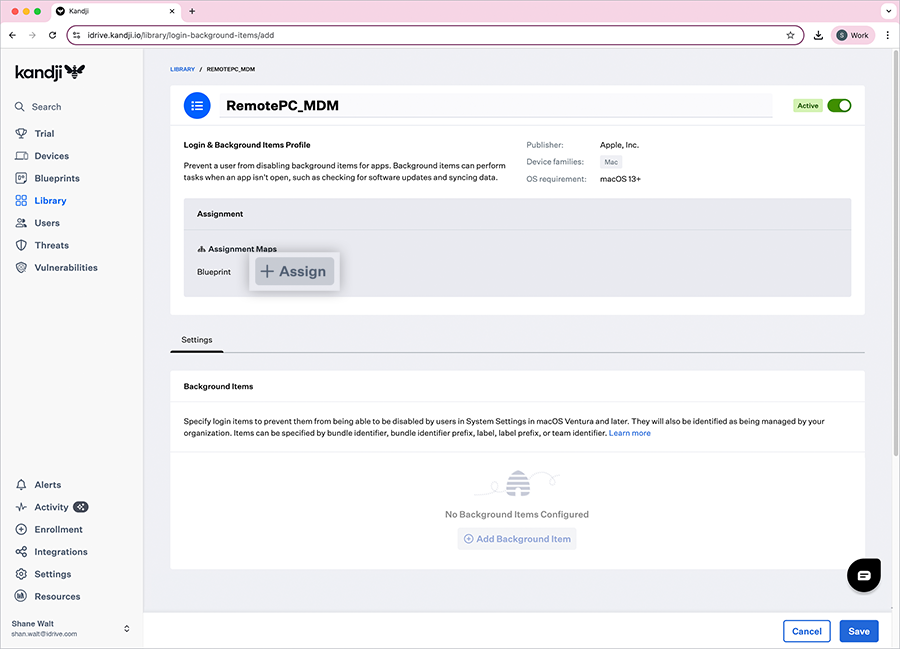The image size is (900, 649).
Task: Navigate to Users in sidebar
Action: click(47, 223)
